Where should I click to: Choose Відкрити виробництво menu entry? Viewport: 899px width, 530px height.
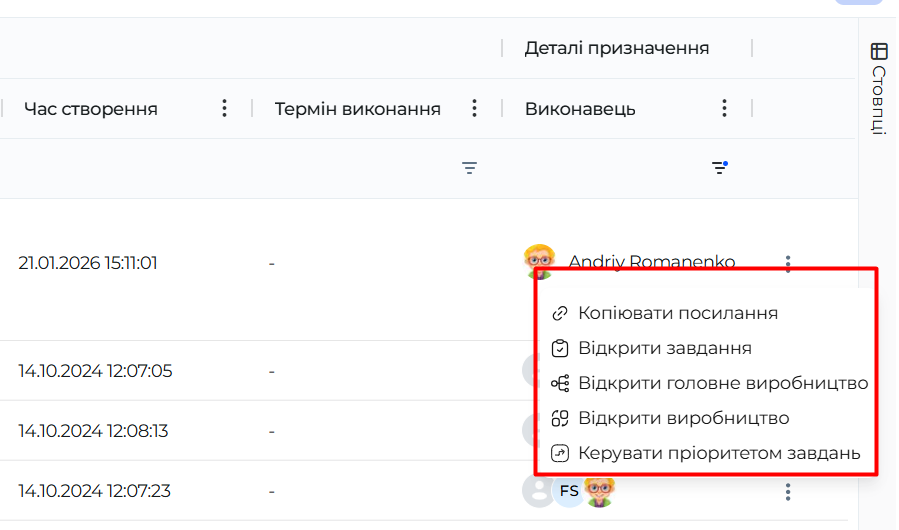[x=683, y=418]
